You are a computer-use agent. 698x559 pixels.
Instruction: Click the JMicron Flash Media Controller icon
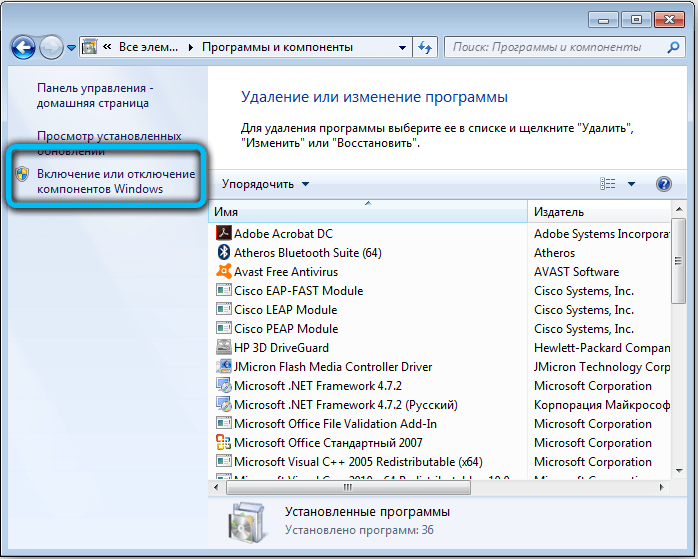(x=223, y=366)
